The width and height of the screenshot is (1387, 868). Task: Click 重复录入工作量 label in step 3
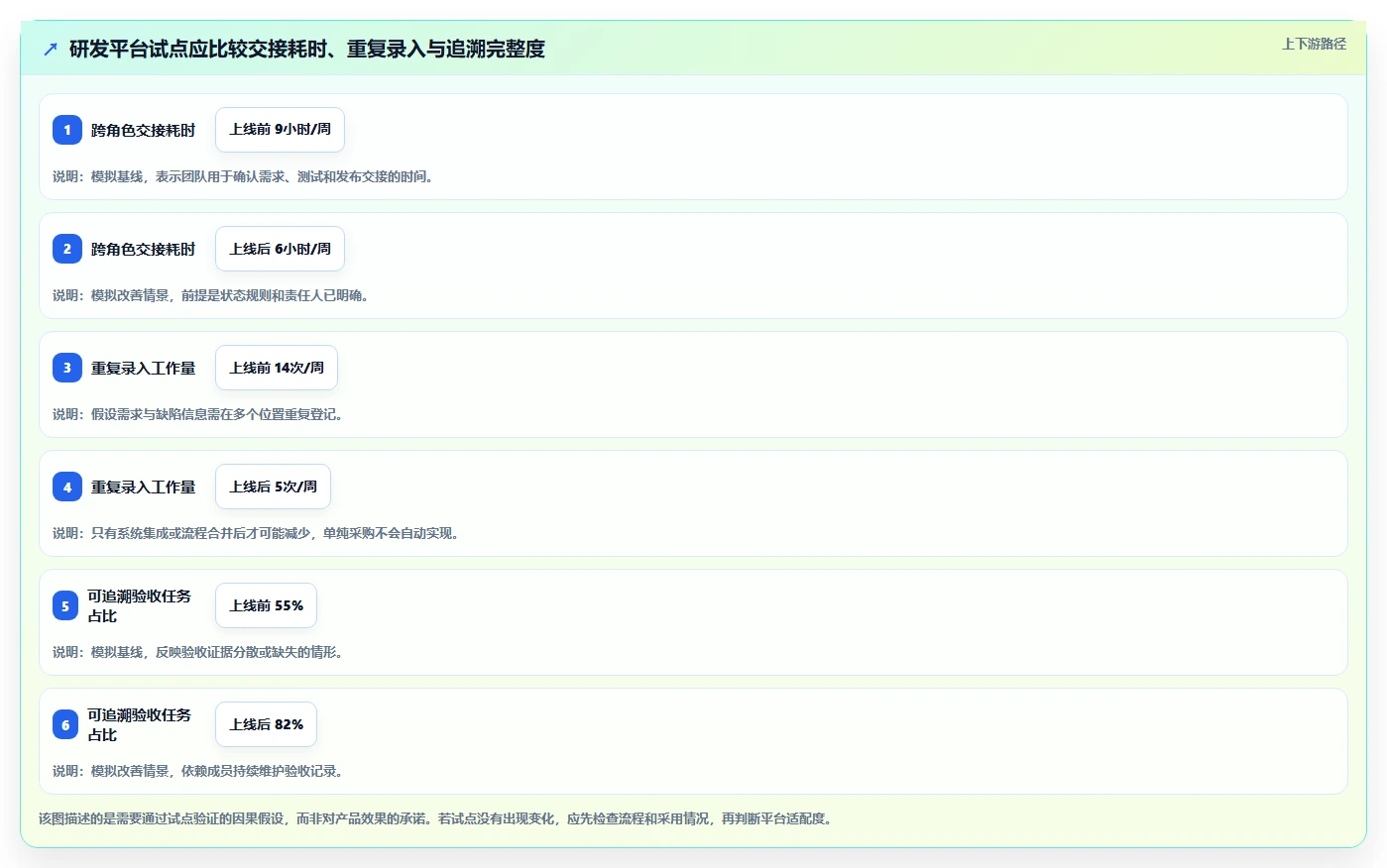click(x=143, y=368)
